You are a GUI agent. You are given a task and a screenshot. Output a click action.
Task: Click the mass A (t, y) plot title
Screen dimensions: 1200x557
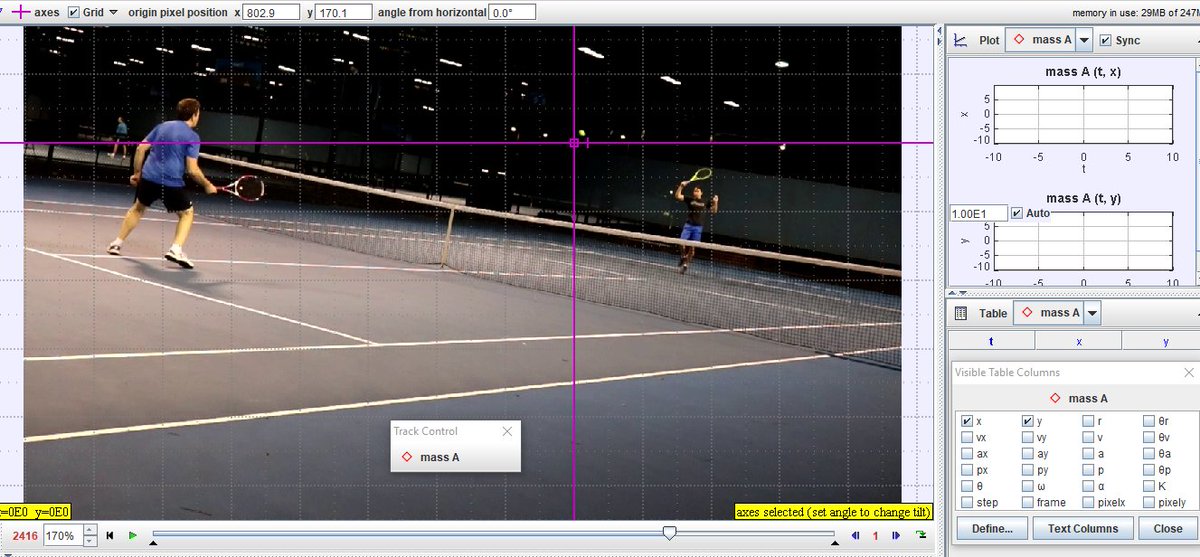click(x=1084, y=198)
